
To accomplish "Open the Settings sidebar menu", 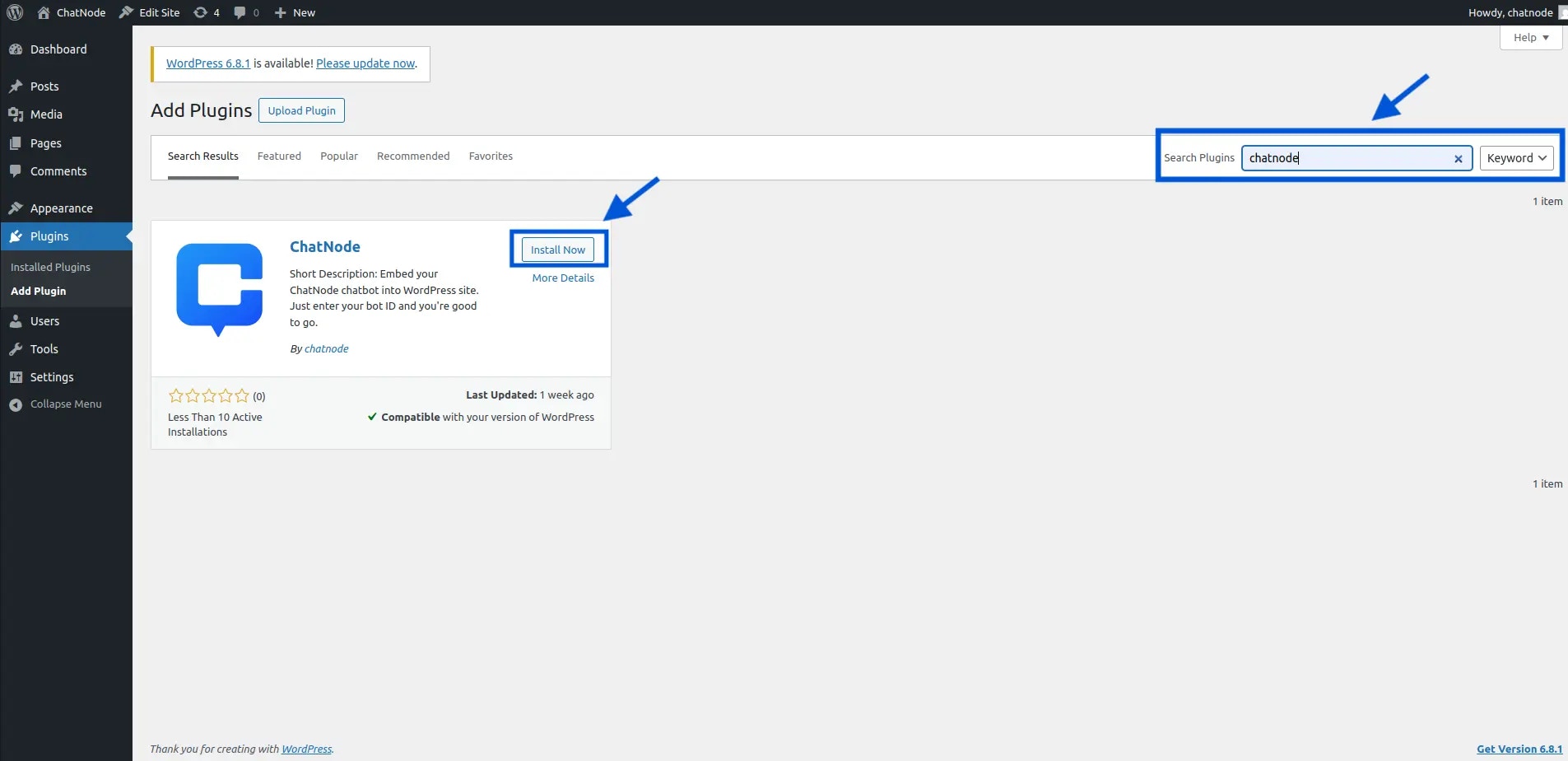I will [x=66, y=377].
